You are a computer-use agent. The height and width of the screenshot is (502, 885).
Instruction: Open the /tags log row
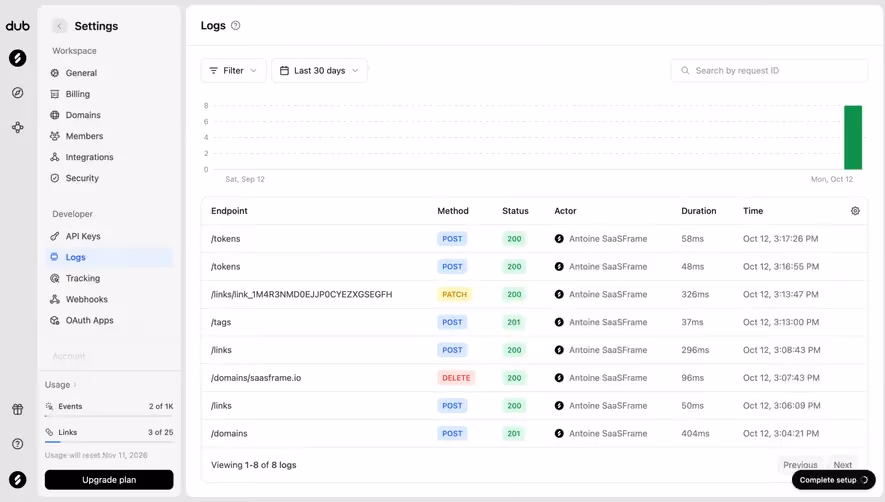(534, 322)
